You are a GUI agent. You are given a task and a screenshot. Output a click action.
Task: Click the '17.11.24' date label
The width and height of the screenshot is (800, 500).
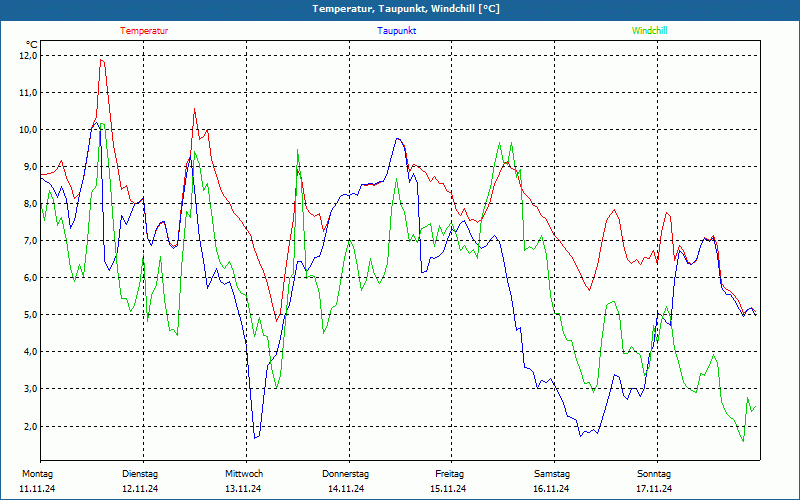click(x=654, y=489)
